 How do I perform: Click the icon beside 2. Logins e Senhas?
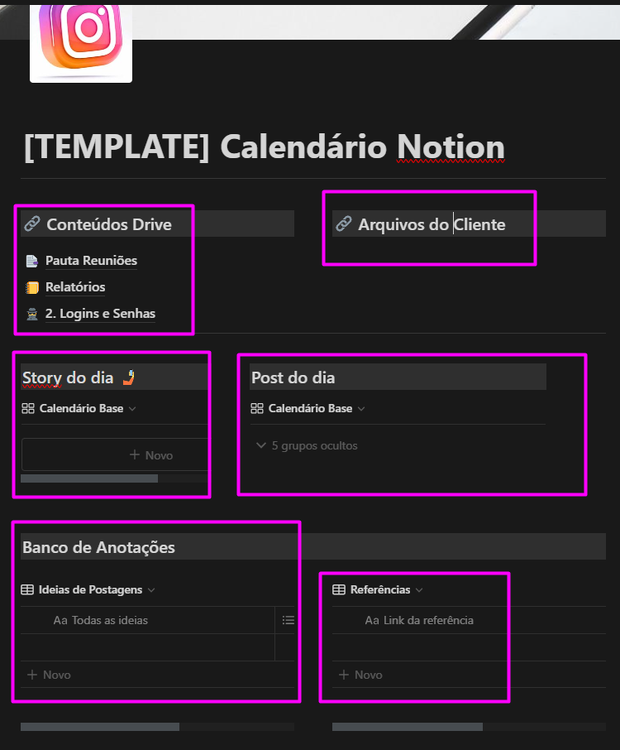[x=32, y=314]
